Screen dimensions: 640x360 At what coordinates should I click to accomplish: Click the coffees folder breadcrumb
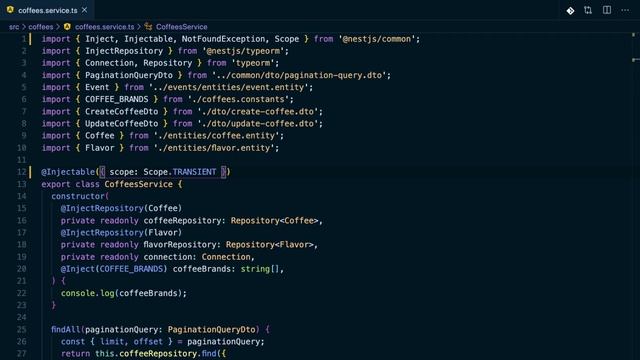point(41,27)
